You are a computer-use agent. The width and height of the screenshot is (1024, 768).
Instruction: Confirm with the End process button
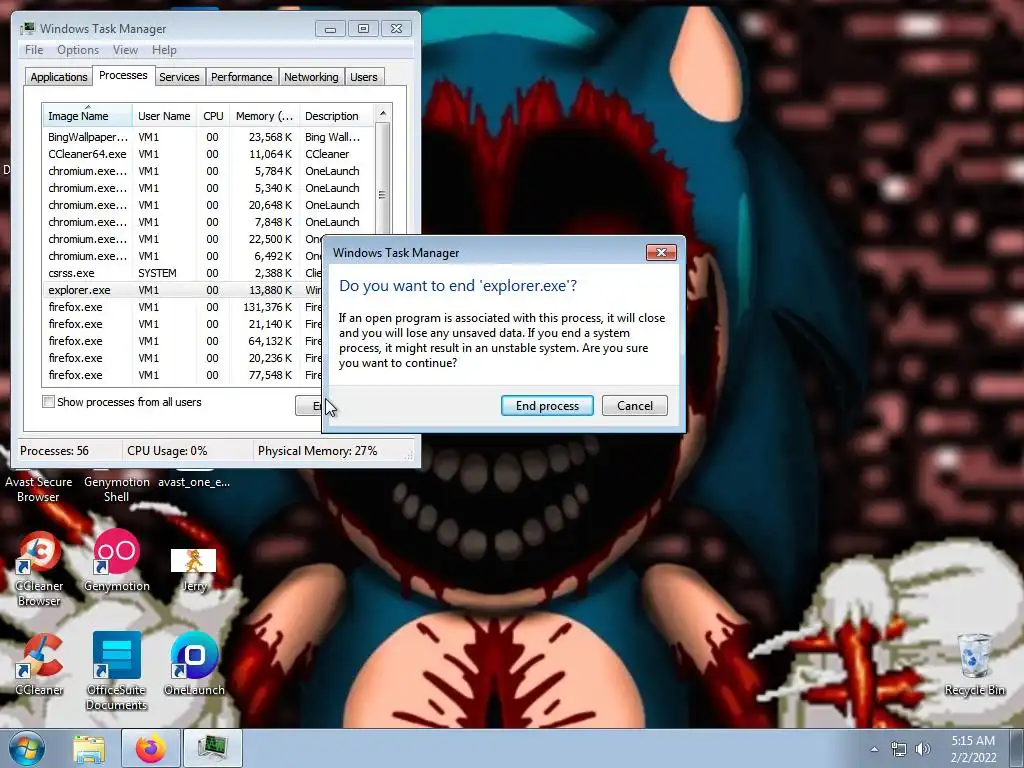pos(547,406)
